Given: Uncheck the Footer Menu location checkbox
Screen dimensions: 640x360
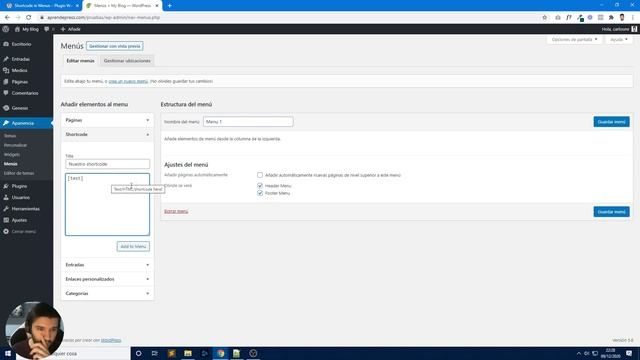Looking at the screenshot, I should (x=260, y=193).
